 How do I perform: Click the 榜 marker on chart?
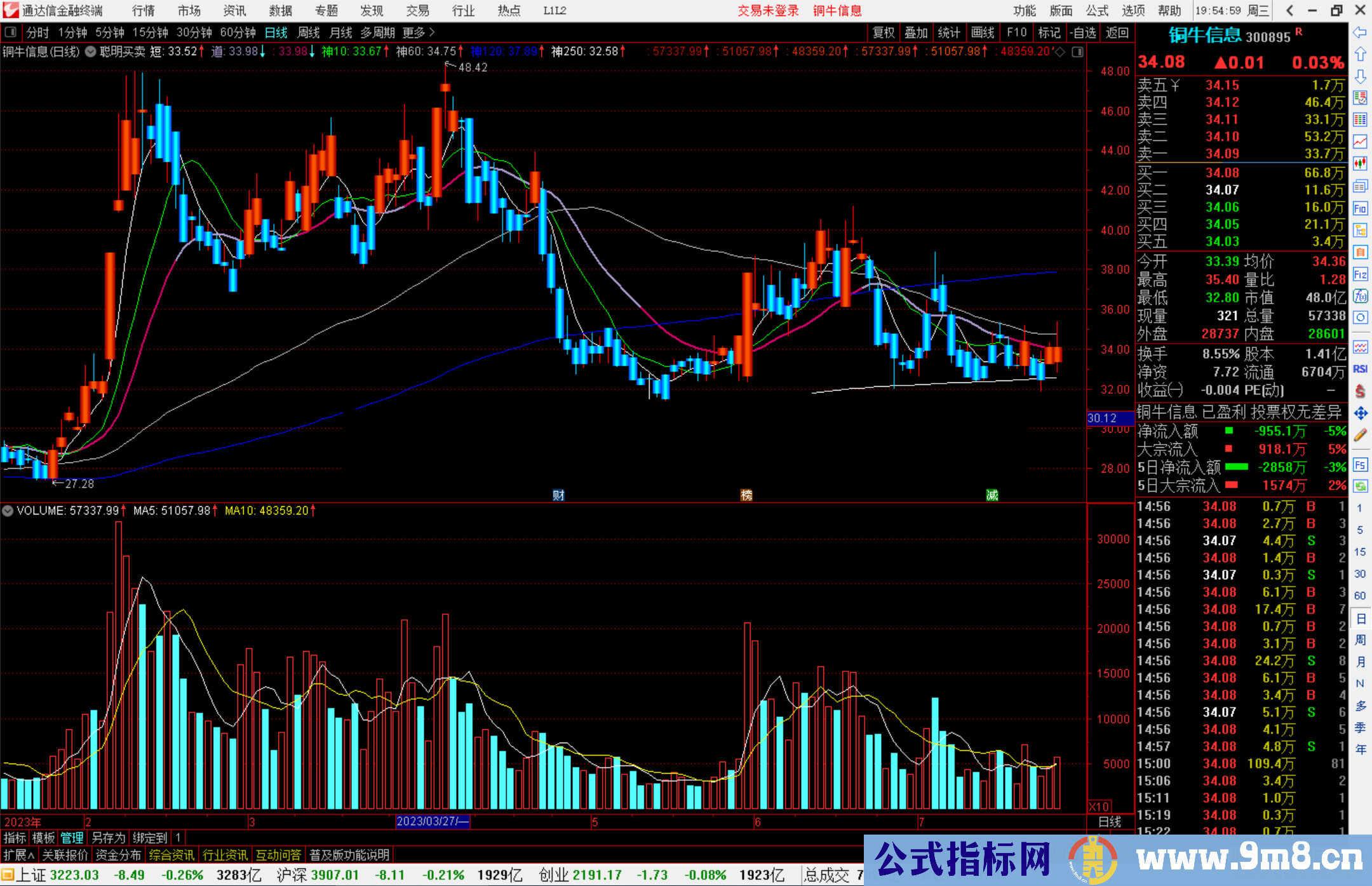746,495
